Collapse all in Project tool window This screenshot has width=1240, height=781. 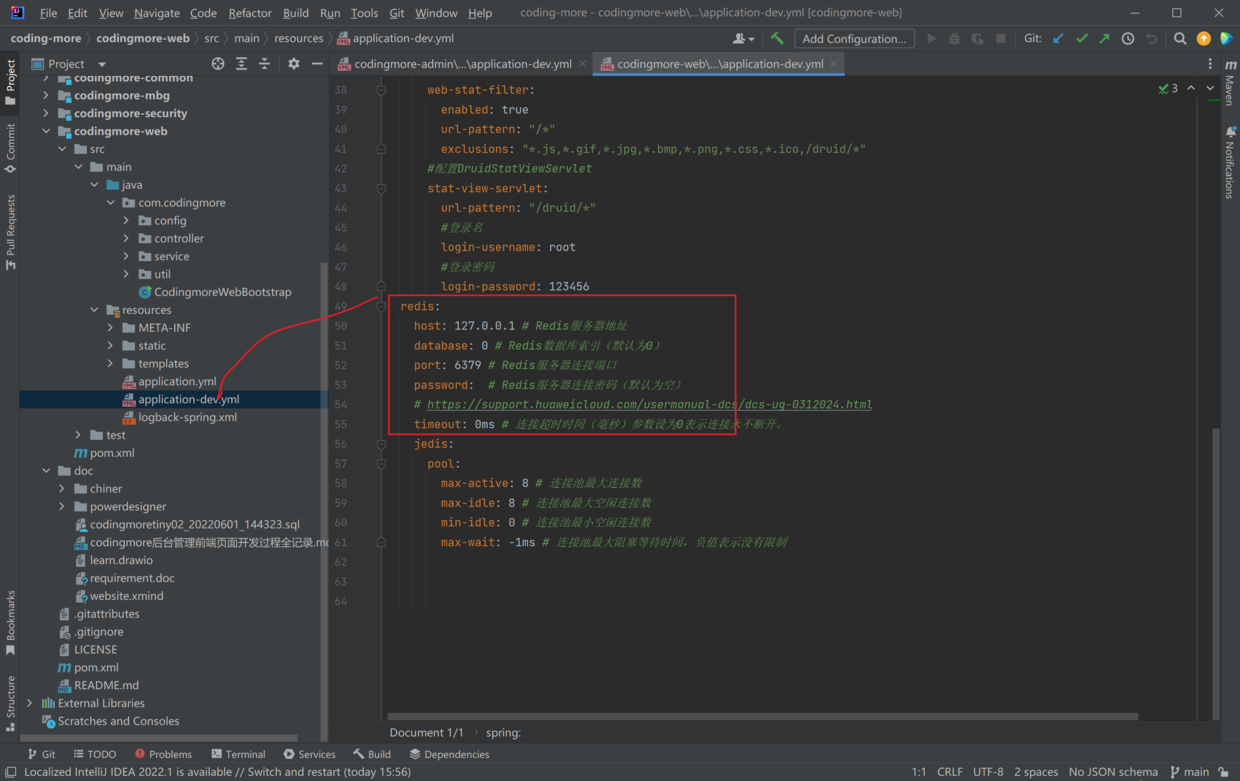point(265,64)
